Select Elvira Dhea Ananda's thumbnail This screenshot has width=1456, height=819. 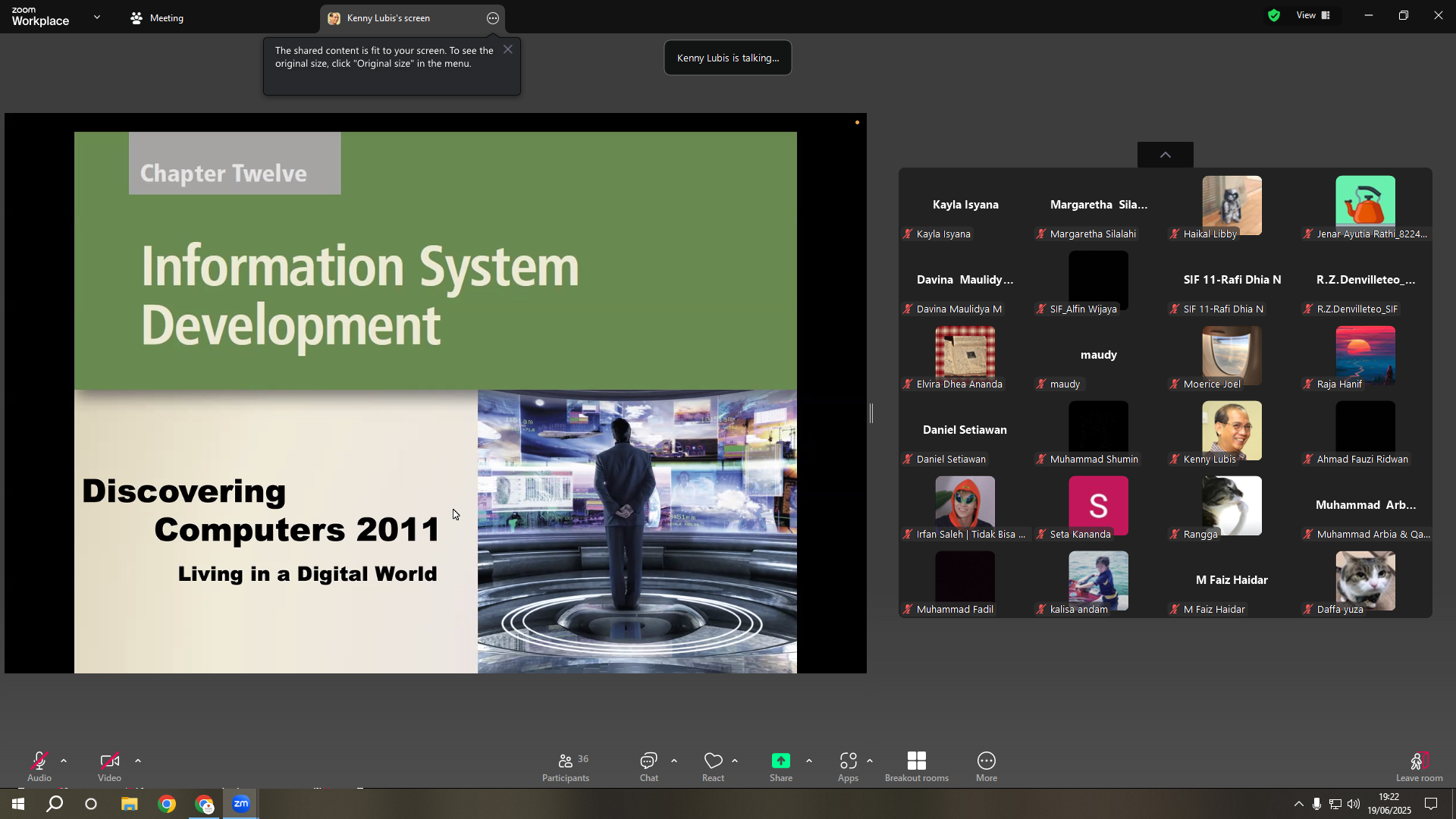point(965,356)
